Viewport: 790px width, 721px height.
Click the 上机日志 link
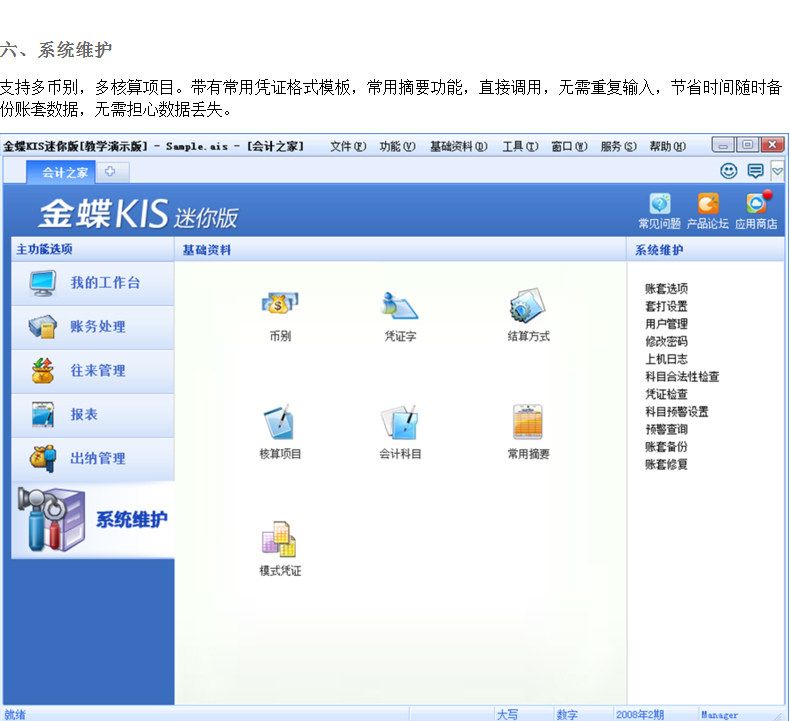pyautogui.click(x=666, y=359)
